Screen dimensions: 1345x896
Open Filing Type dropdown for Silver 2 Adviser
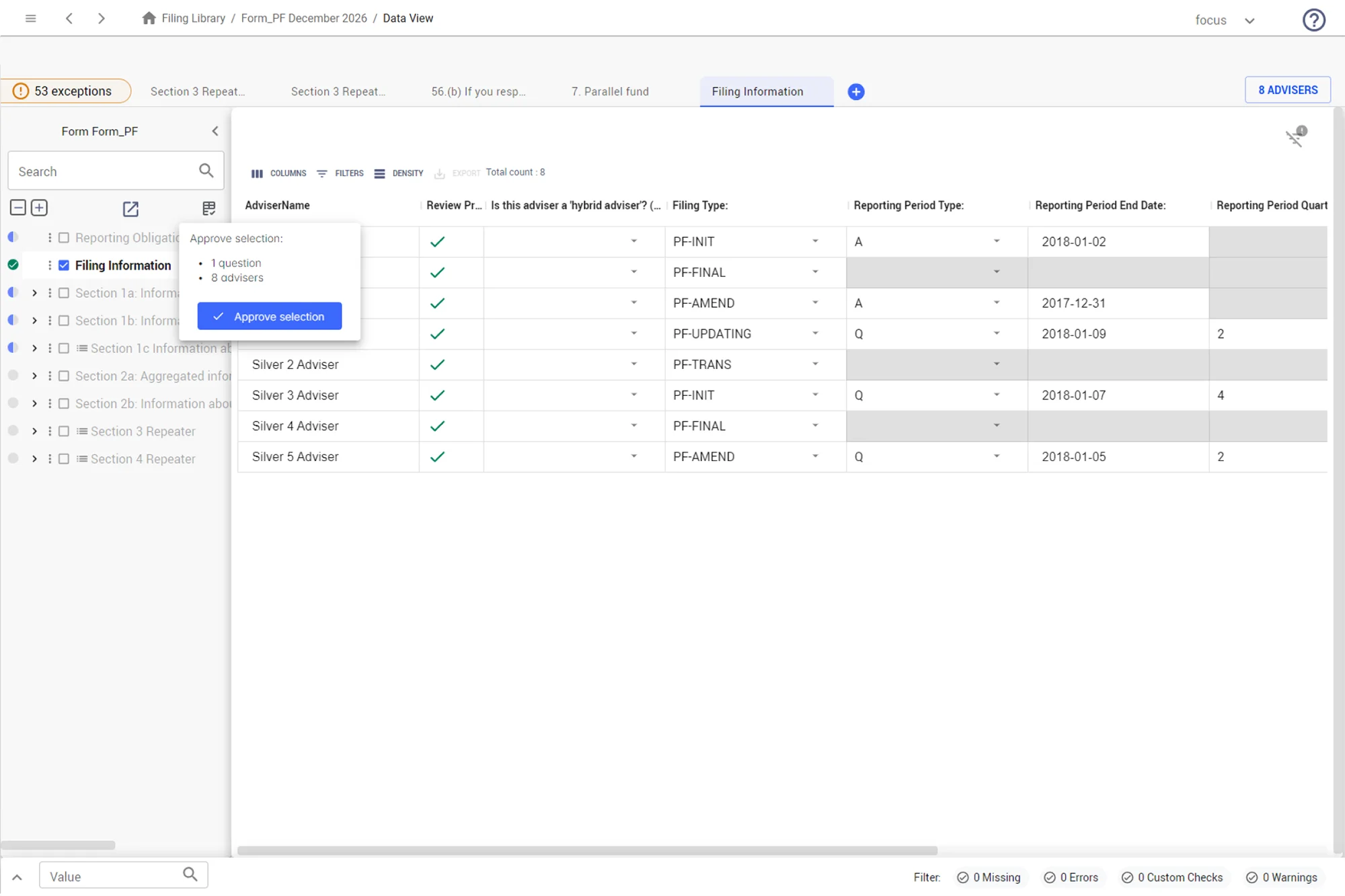[815, 364]
